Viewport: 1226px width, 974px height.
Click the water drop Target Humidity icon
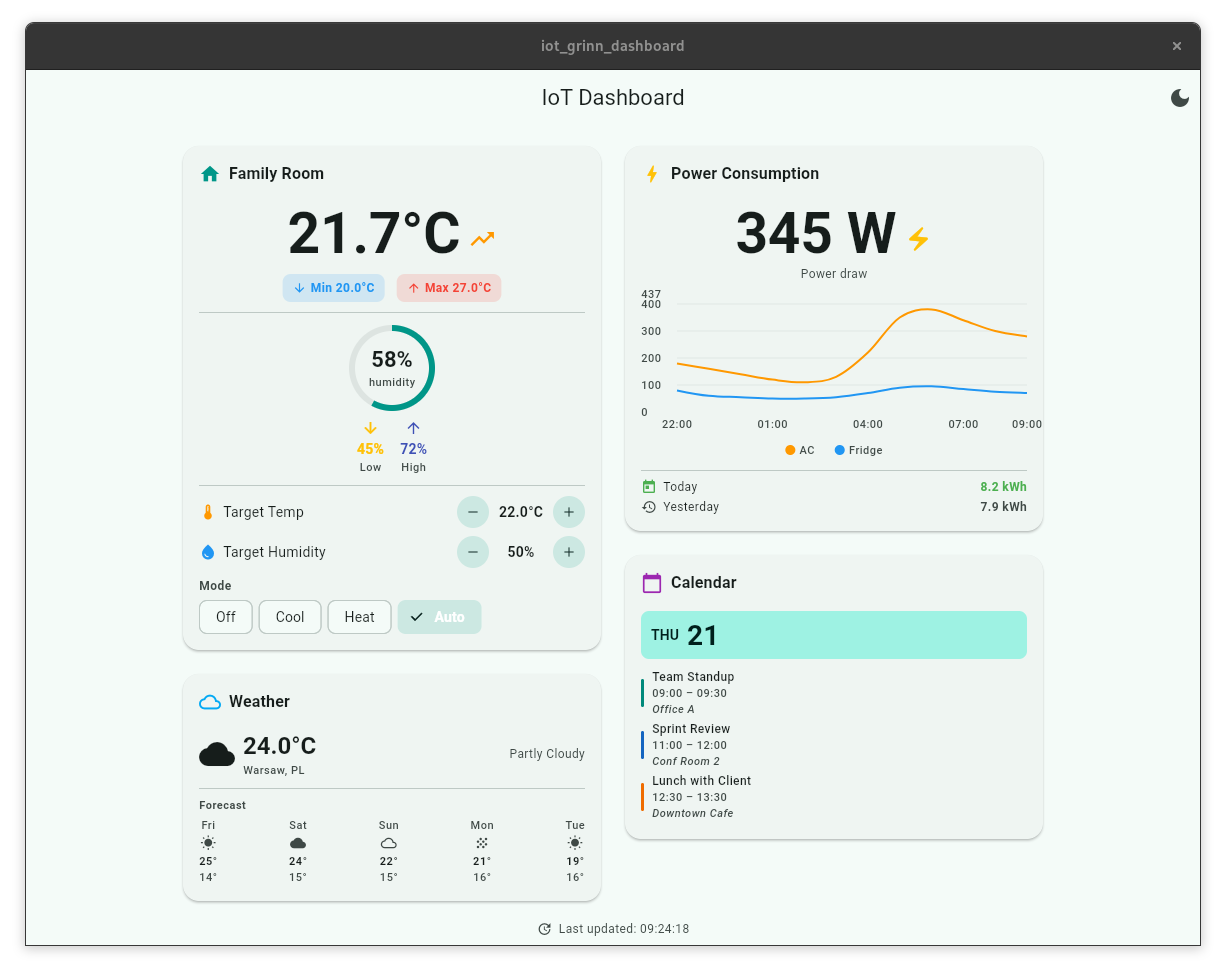[208, 552]
